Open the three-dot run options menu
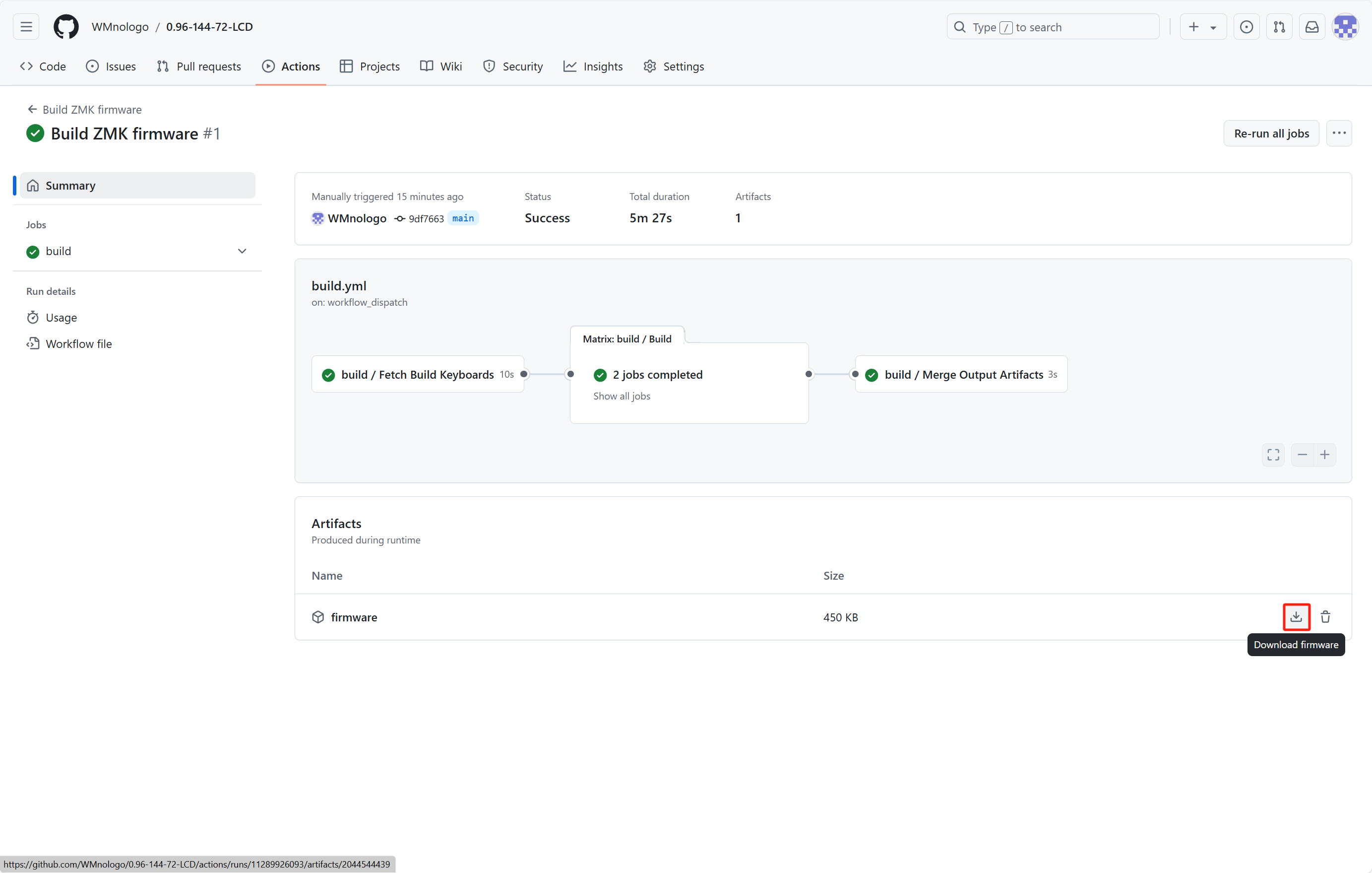The width and height of the screenshot is (1372, 873). [1339, 134]
